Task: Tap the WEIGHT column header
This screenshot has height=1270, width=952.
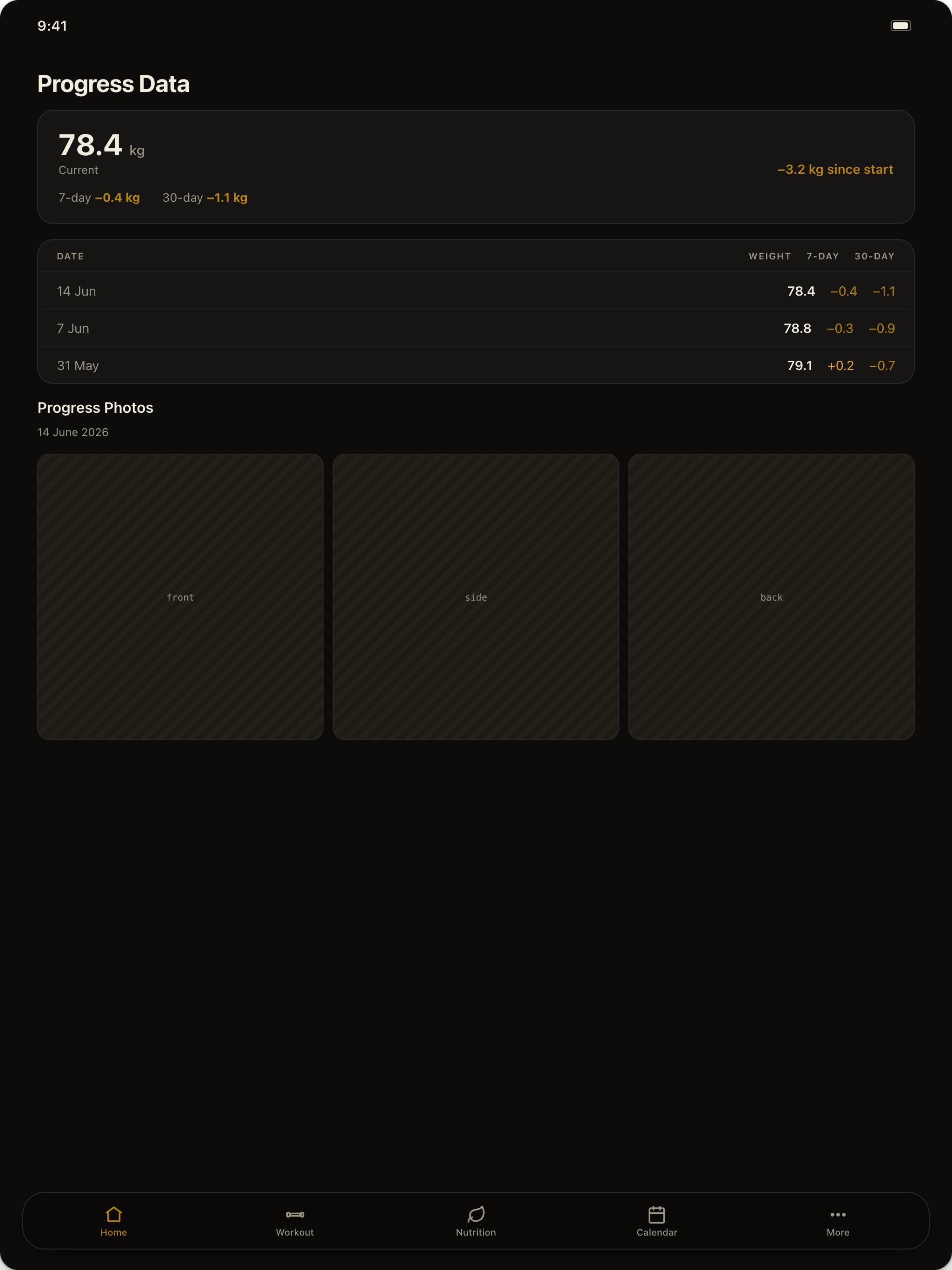Action: [x=769, y=256]
